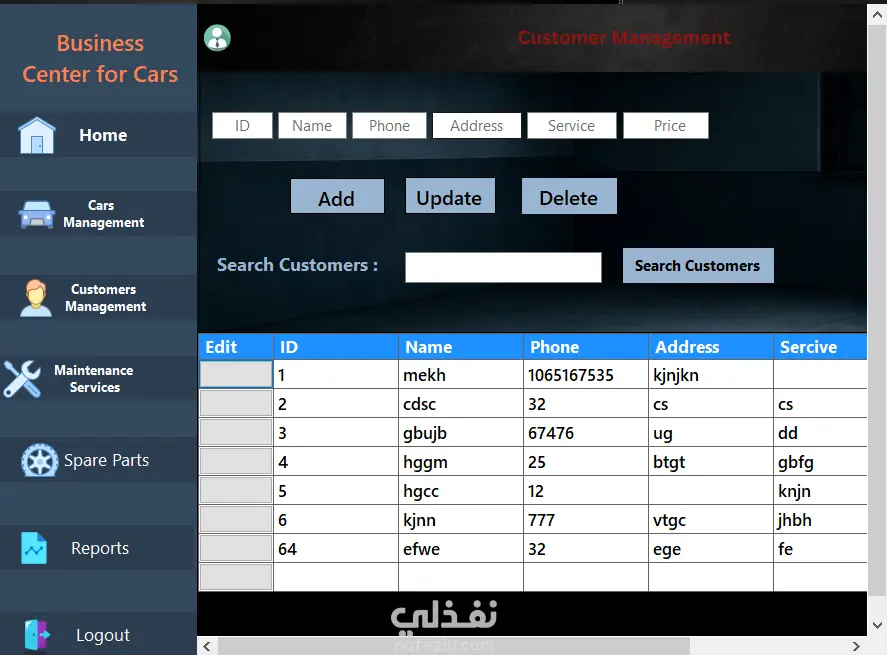Sort by the Address column header

point(711,347)
